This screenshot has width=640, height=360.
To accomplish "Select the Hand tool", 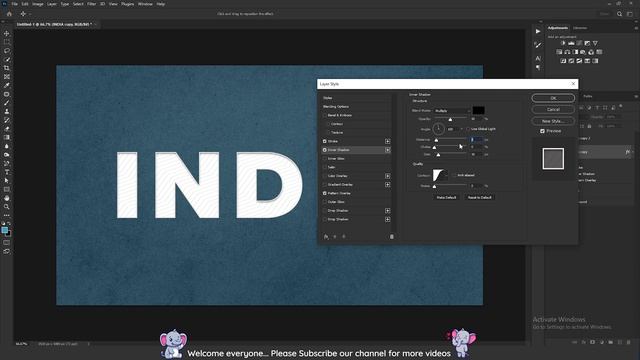I will [7, 198].
